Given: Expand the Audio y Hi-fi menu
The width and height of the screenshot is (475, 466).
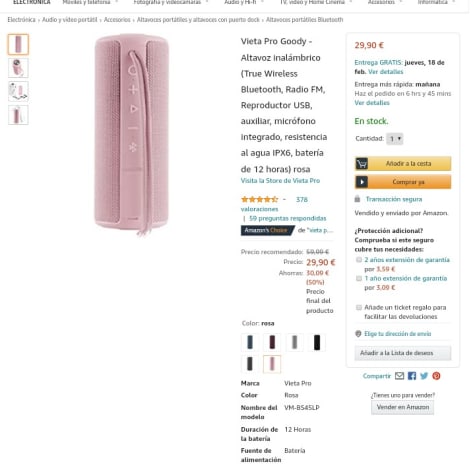Looking at the screenshot, I should click(244, 2).
